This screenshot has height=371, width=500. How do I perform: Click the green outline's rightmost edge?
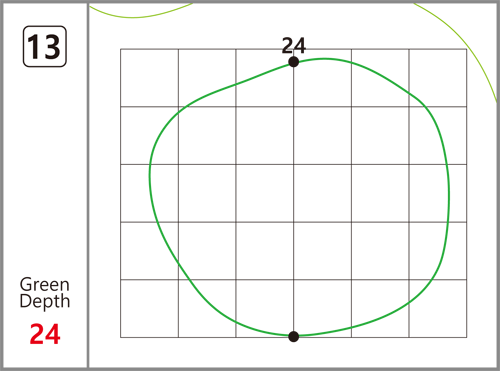coord(449,193)
